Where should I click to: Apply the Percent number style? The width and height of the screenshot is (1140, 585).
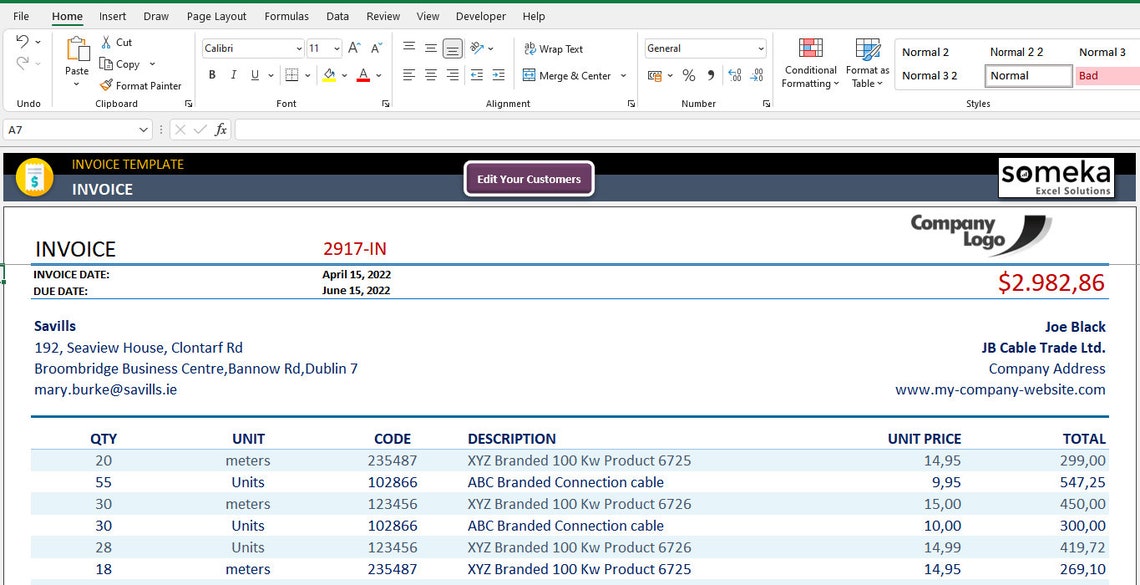[x=688, y=74]
